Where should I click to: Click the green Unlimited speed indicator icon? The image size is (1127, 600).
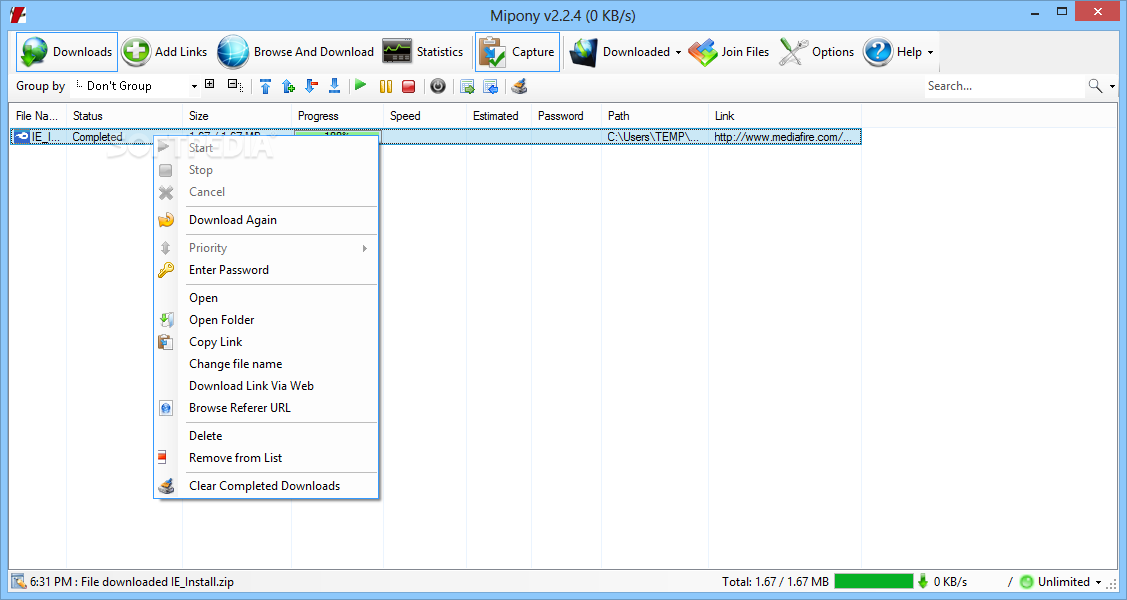pyautogui.click(x=1026, y=582)
